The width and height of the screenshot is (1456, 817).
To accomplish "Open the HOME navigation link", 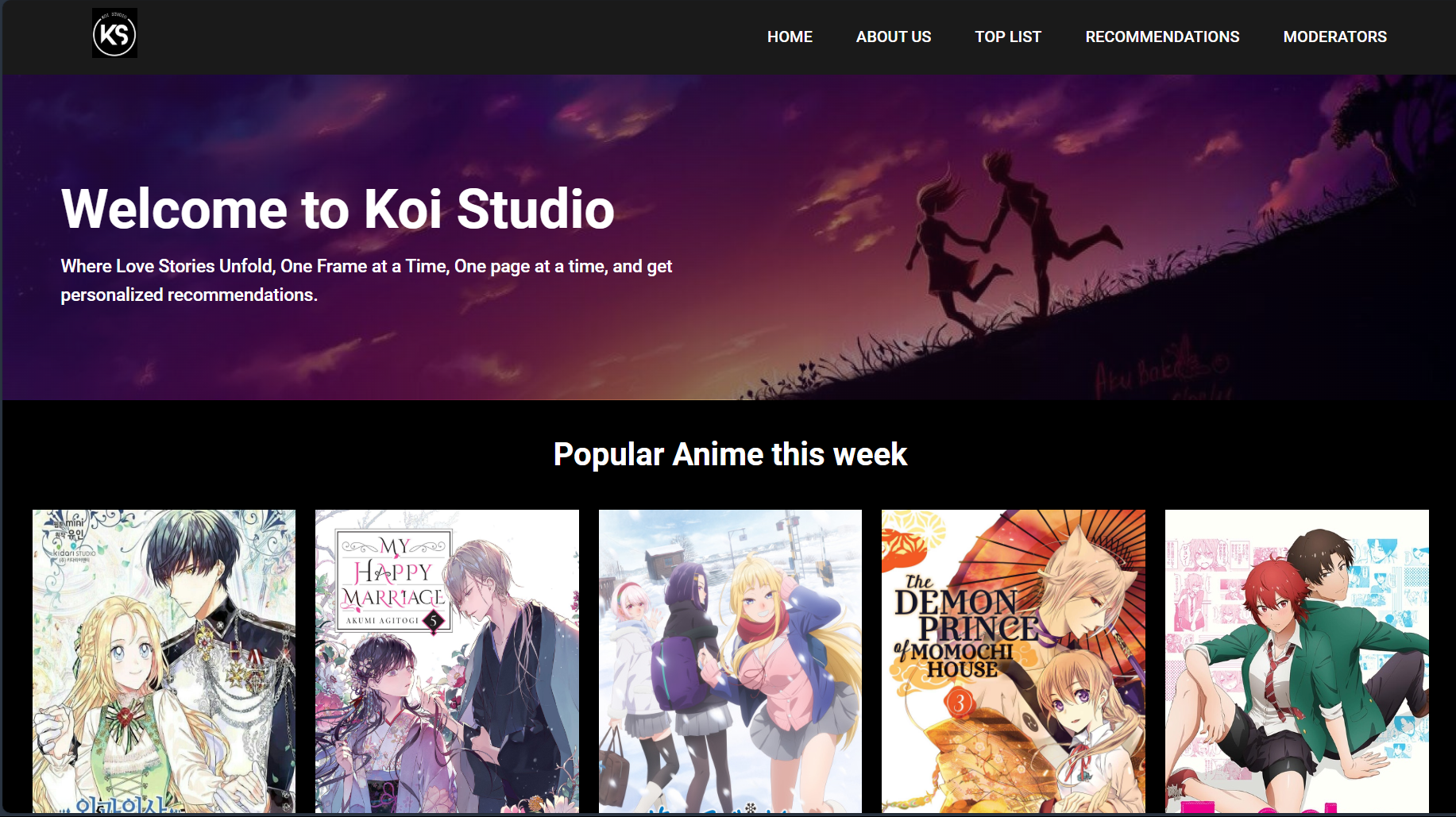I will click(790, 37).
